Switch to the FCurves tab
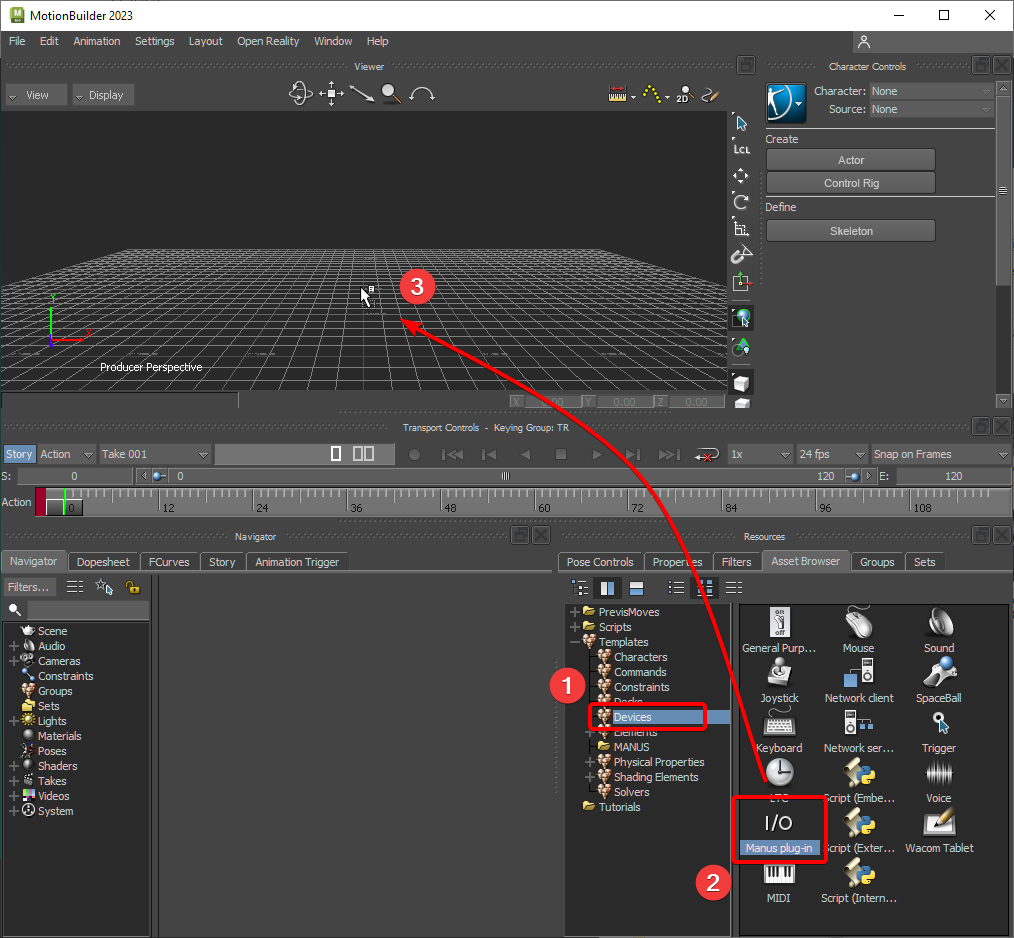The height and width of the screenshot is (938, 1014). coord(169,562)
